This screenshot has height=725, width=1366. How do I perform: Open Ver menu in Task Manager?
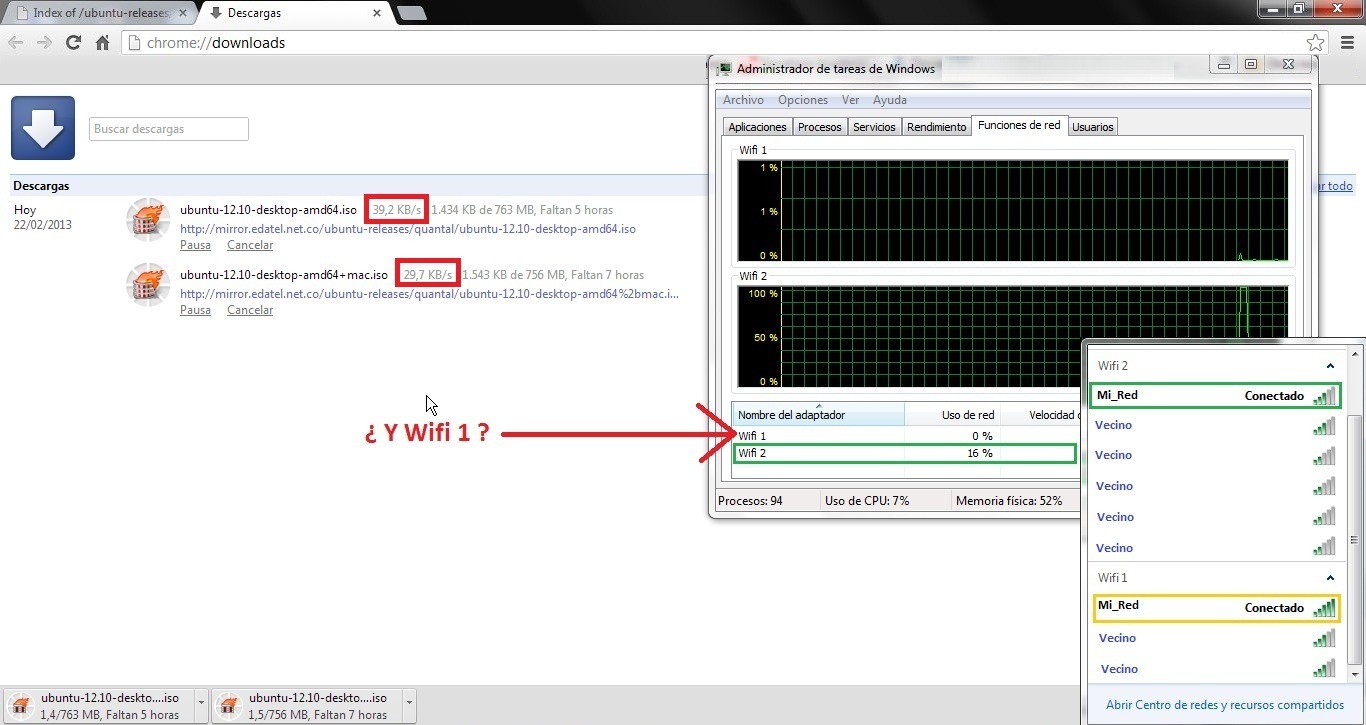coord(850,100)
